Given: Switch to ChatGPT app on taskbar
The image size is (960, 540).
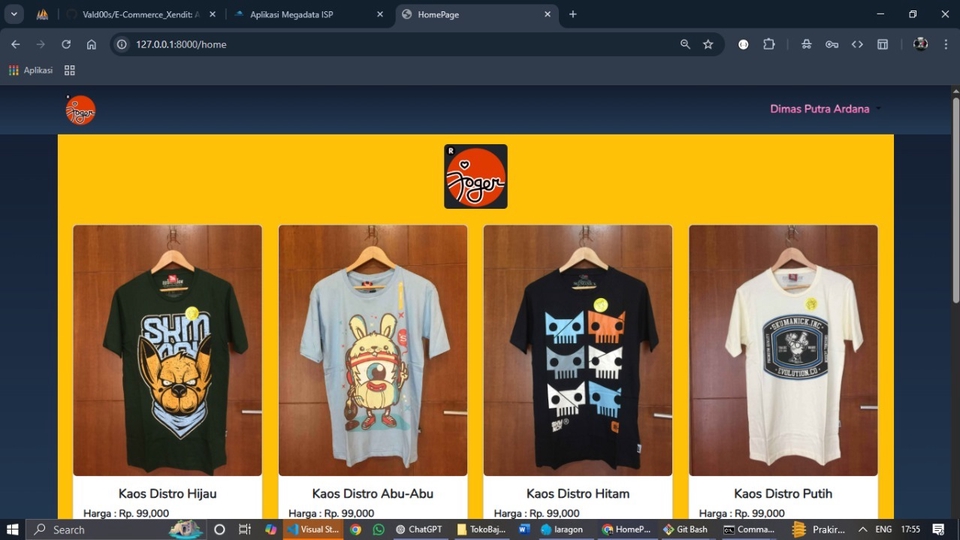Looking at the screenshot, I should 419,530.
